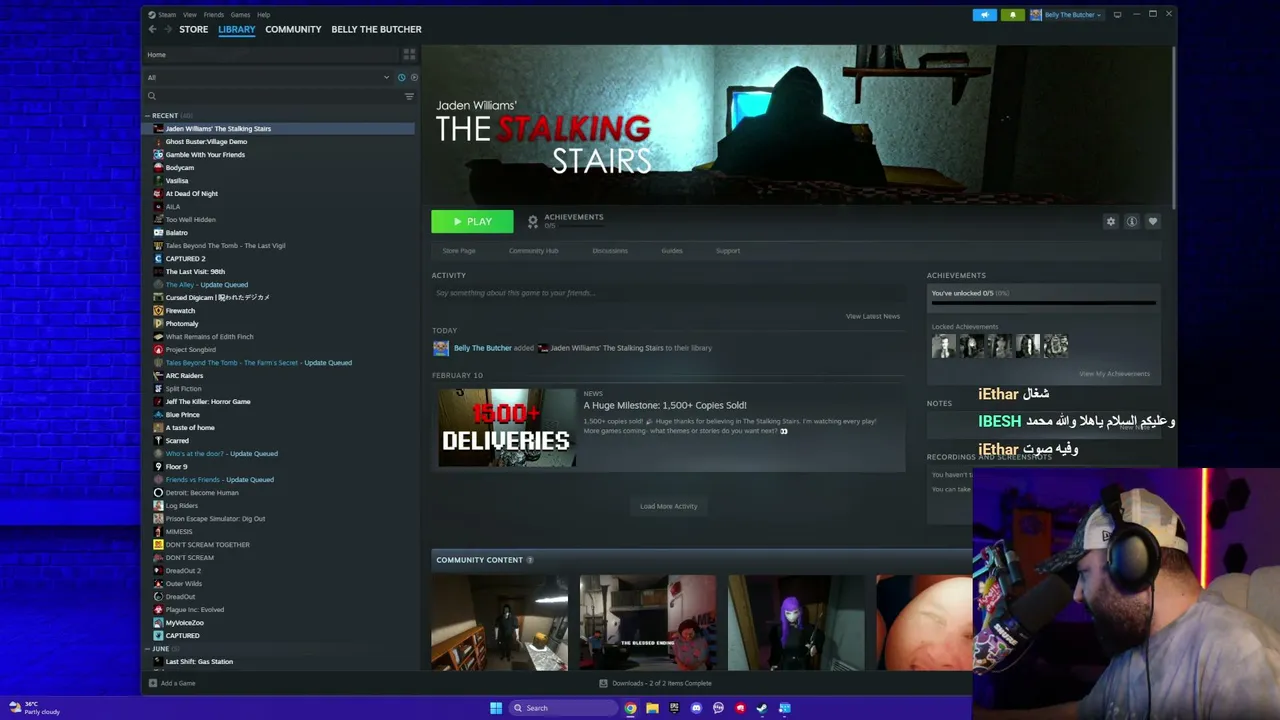
Task: Click the library search field
Action: coord(273,96)
